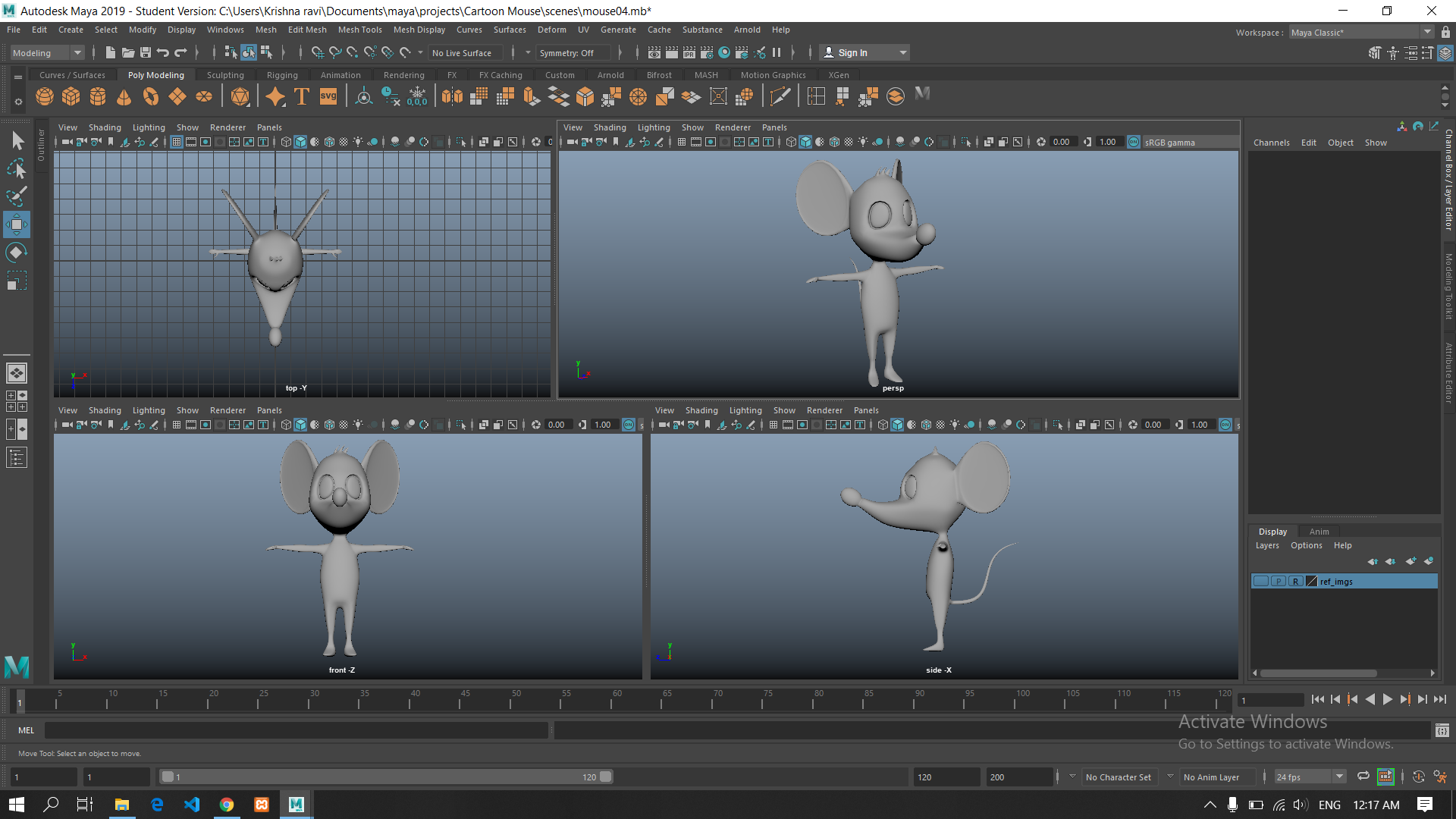Click the New Scene file icon
The image size is (1456, 819).
point(111,52)
